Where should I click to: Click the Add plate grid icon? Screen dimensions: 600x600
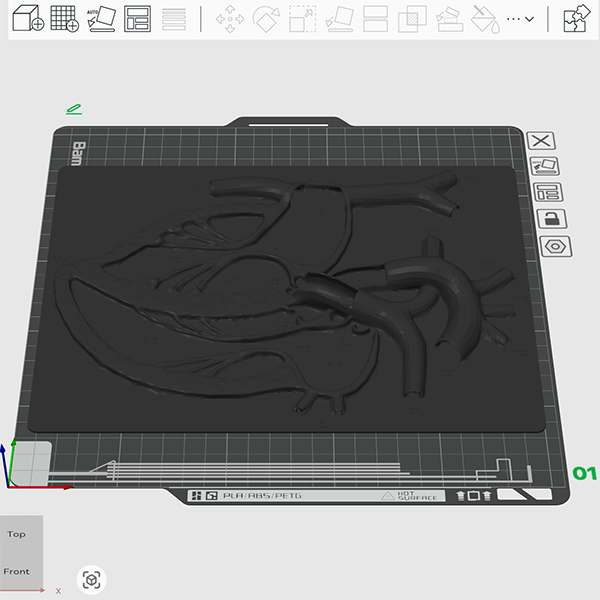pyautogui.click(x=65, y=19)
